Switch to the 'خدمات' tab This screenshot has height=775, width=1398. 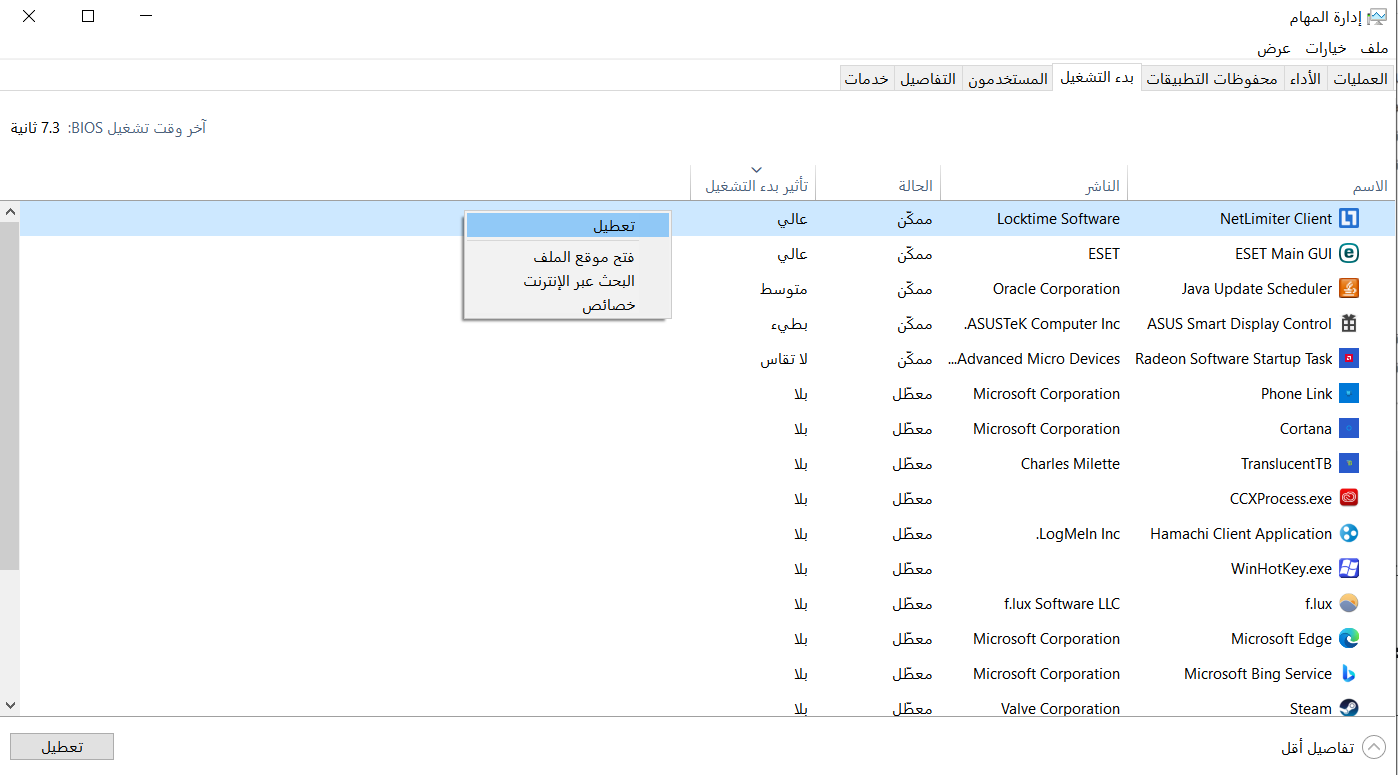867,79
